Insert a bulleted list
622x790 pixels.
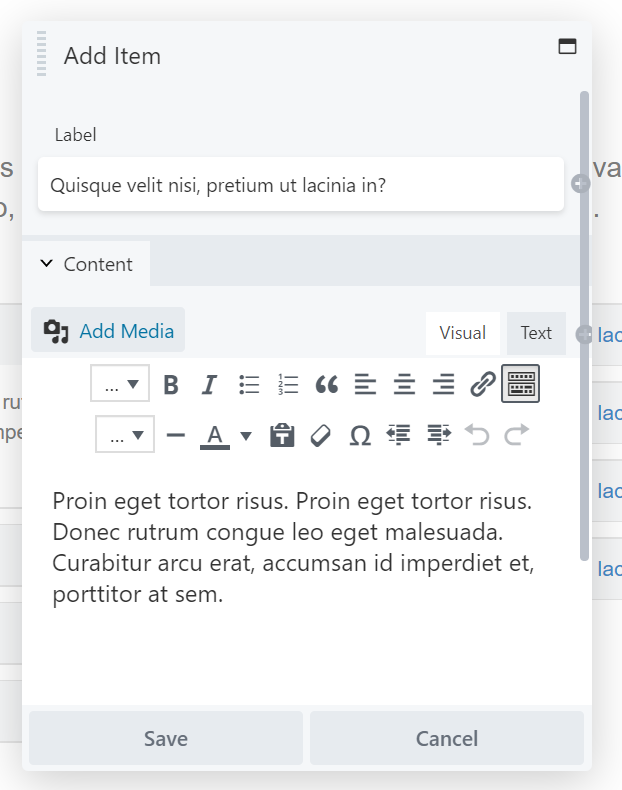pyautogui.click(x=249, y=385)
